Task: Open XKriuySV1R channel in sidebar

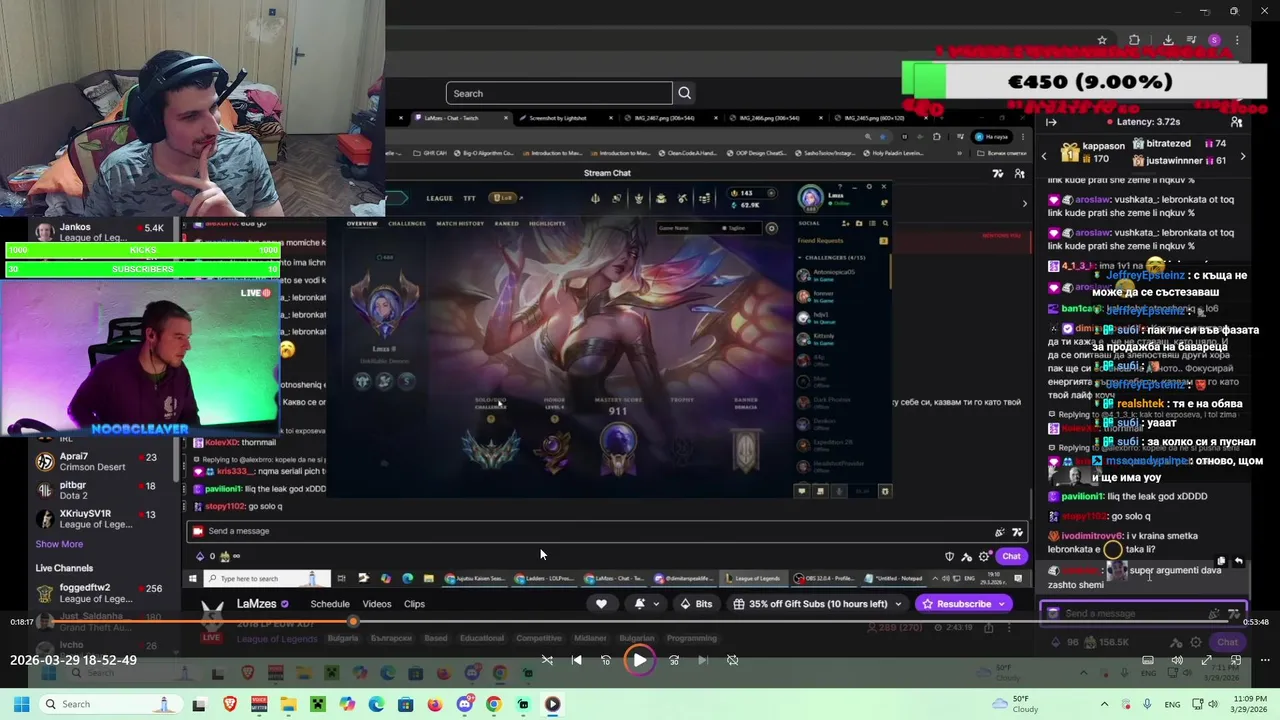Action: tap(106, 519)
